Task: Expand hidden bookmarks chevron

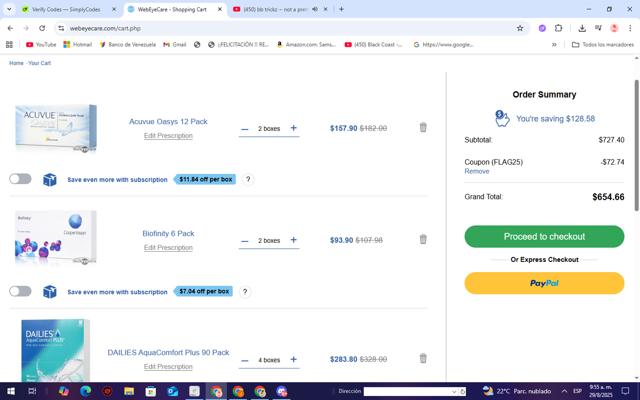Action: (554, 44)
